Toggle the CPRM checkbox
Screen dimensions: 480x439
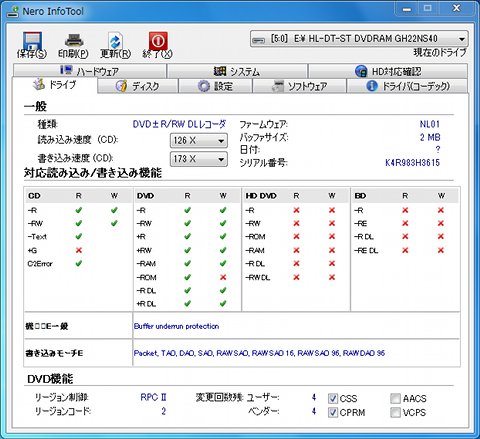click(333, 412)
